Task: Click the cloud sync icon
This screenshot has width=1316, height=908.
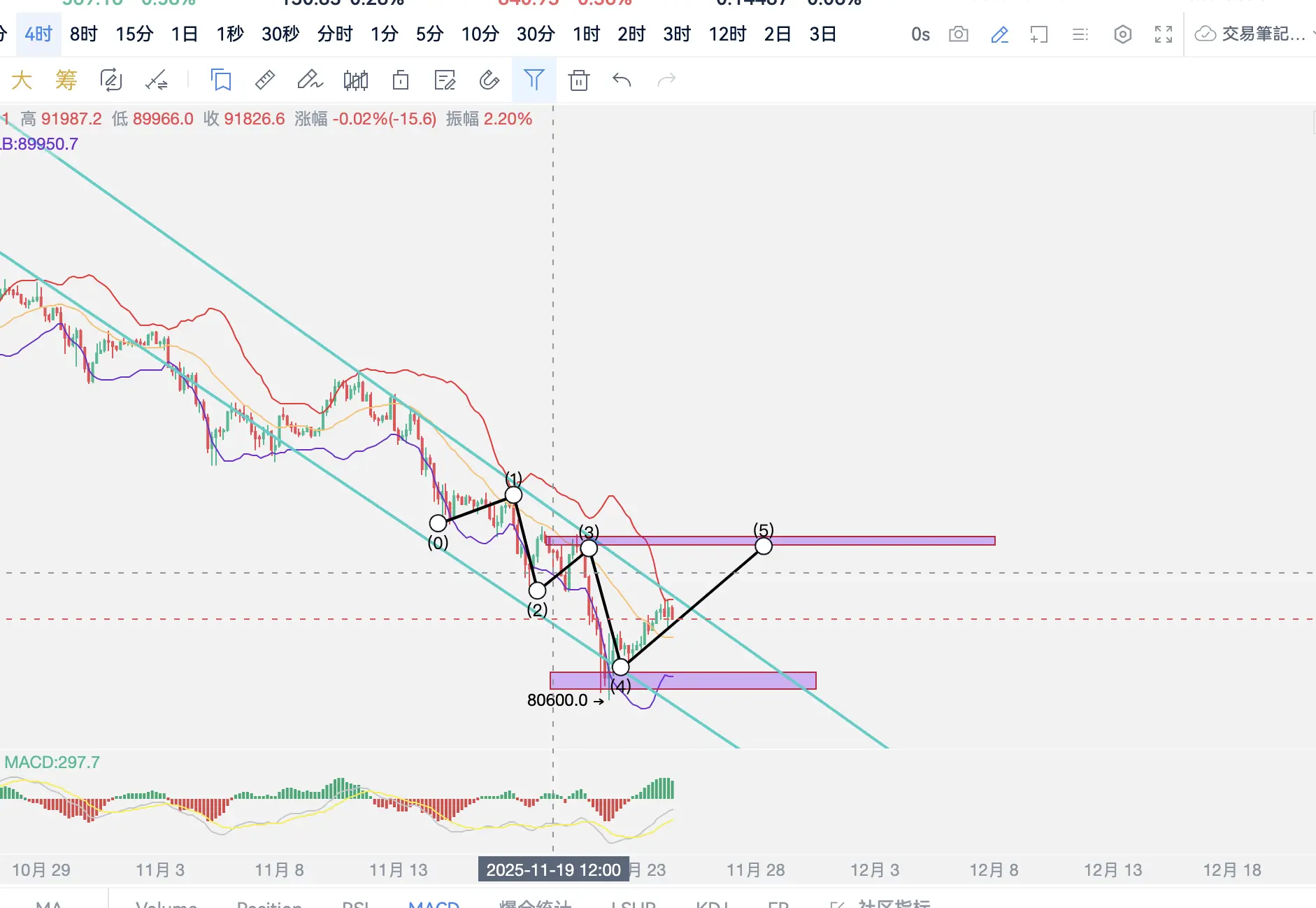Action: click(x=1206, y=34)
